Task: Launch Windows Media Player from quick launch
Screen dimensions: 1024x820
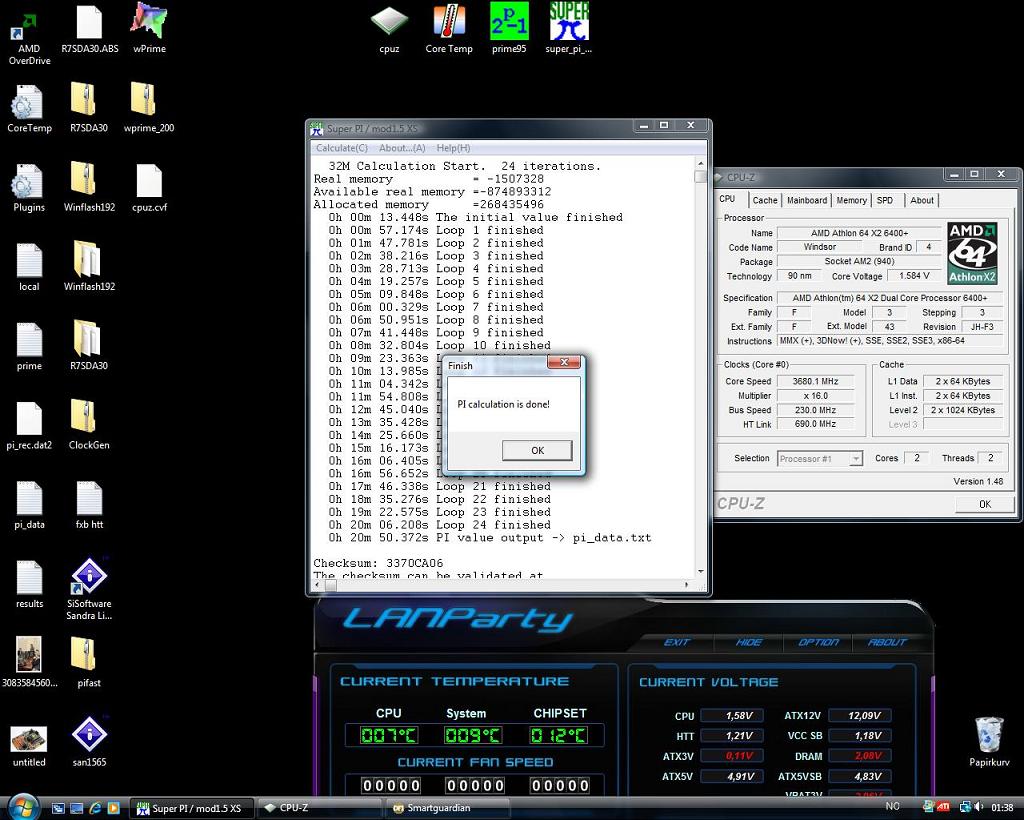Action: tap(114, 808)
